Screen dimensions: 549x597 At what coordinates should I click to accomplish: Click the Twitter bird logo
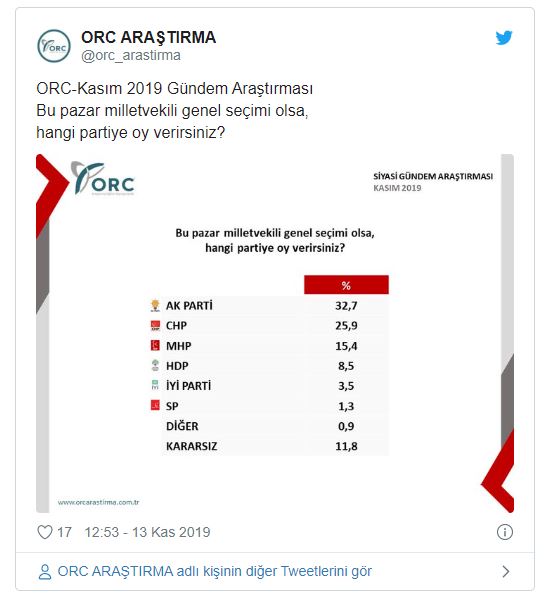(504, 38)
